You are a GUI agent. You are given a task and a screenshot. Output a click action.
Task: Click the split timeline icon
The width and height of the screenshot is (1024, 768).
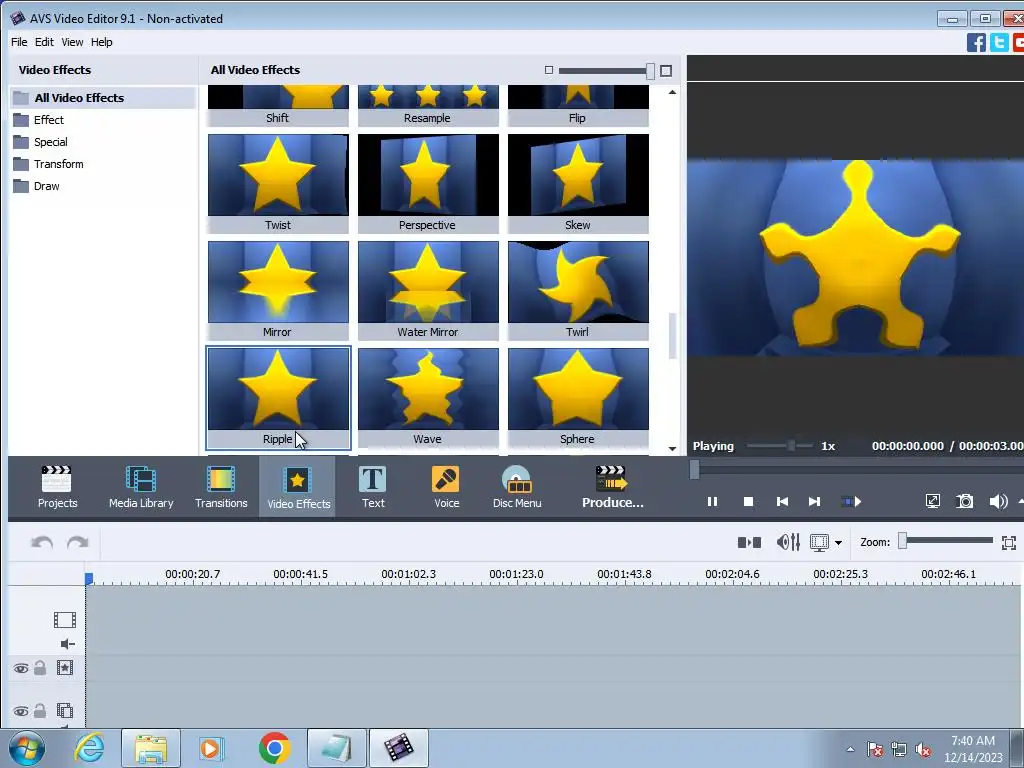(x=749, y=542)
